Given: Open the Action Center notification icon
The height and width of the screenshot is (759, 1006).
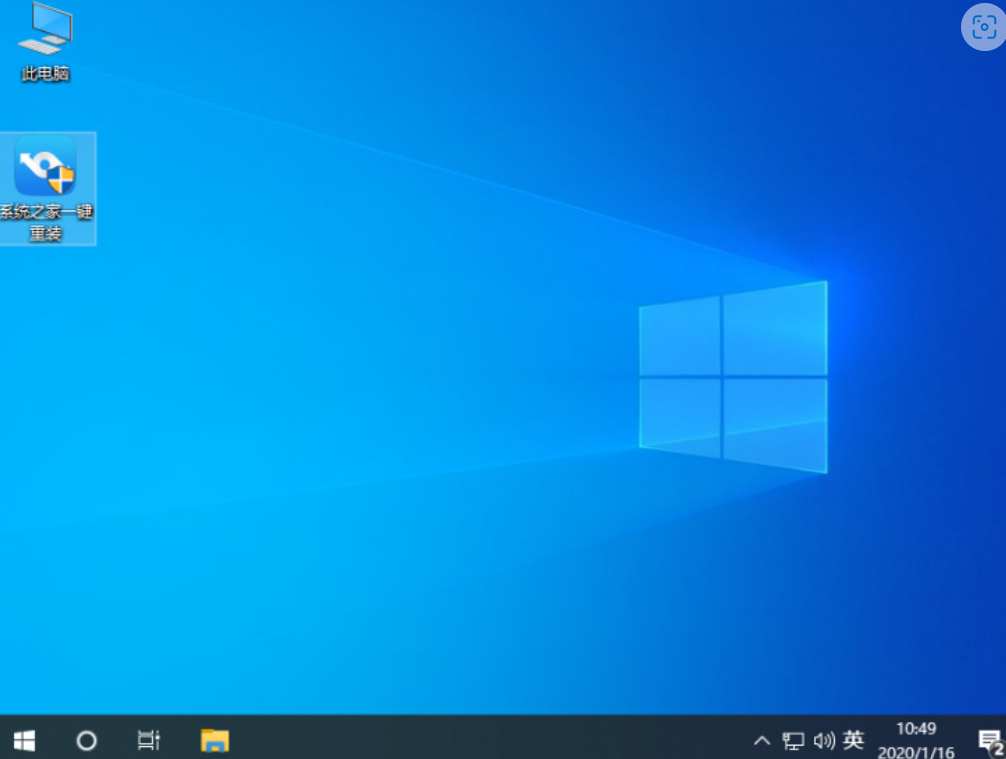Looking at the screenshot, I should [987, 739].
